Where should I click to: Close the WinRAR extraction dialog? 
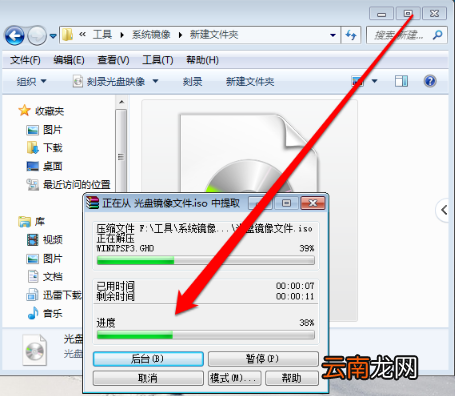pos(313,203)
